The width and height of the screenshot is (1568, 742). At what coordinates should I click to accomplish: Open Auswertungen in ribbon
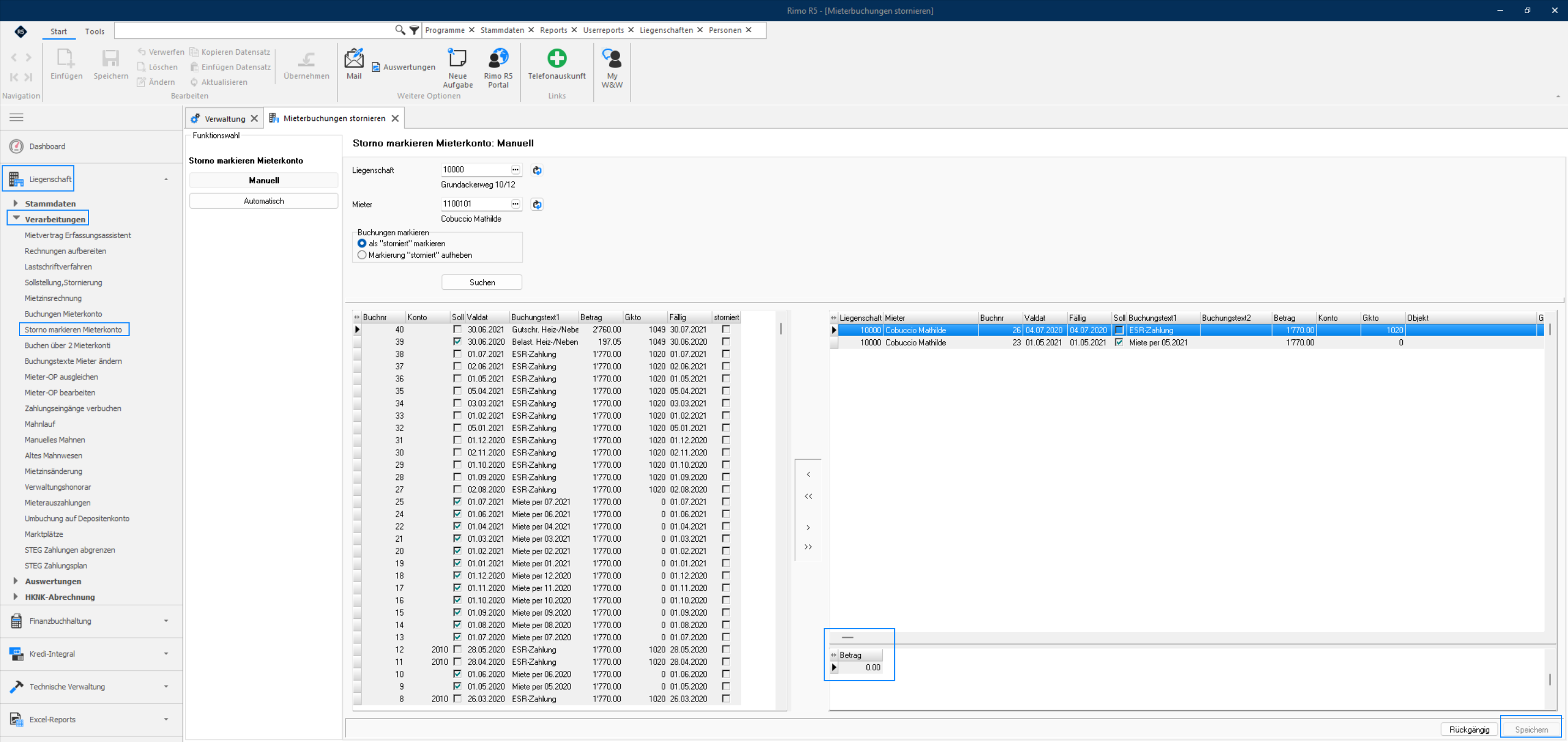(403, 67)
